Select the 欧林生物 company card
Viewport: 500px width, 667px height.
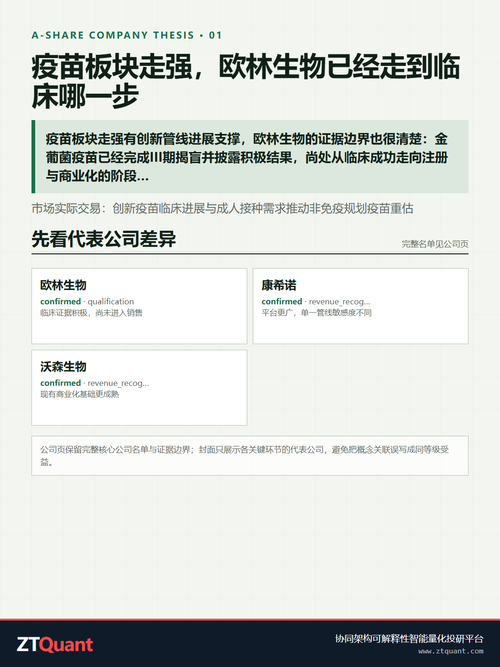click(x=139, y=306)
